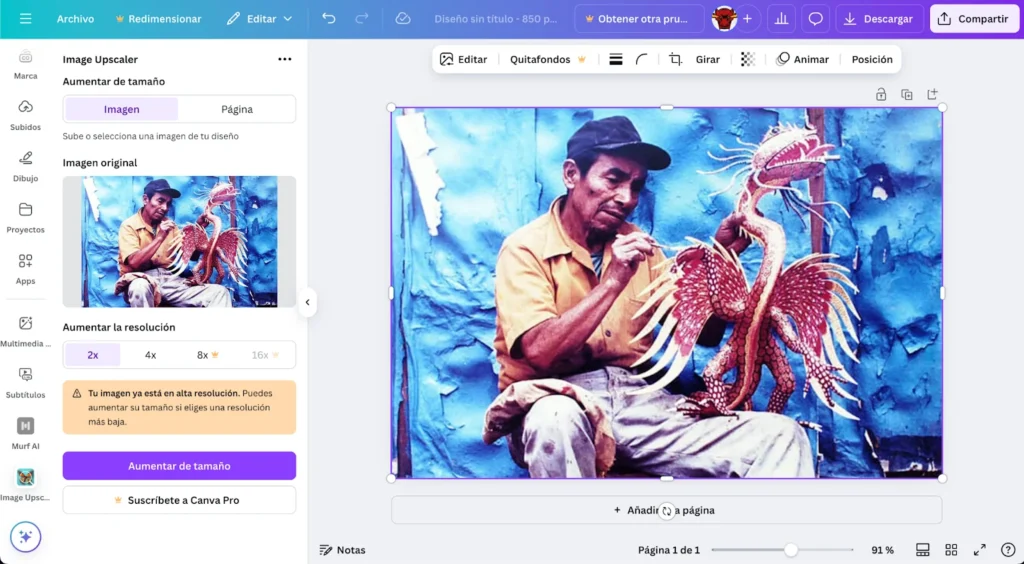Open Image Upscaler three-dot options menu
The width and height of the screenshot is (1024, 564).
click(285, 60)
